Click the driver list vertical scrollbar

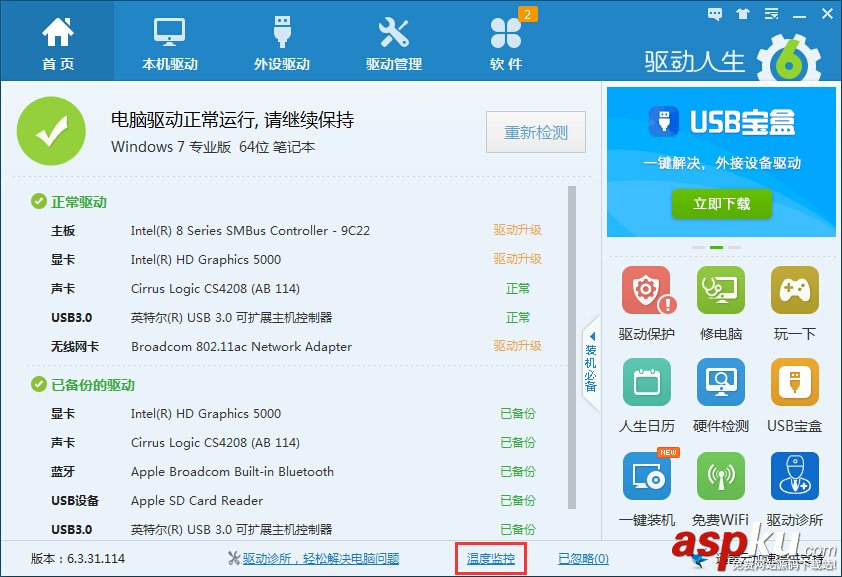click(x=572, y=347)
